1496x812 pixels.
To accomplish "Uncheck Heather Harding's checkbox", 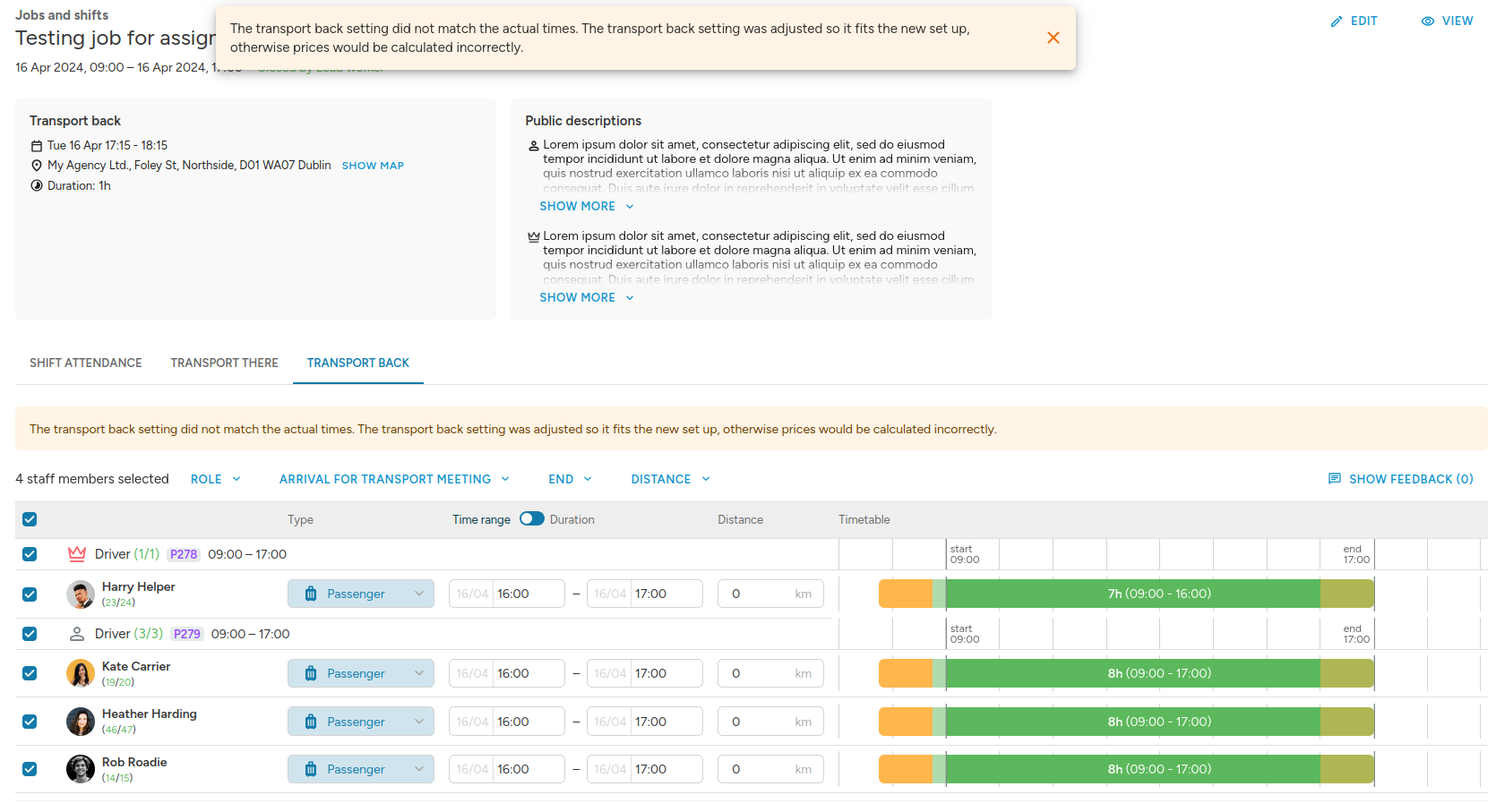I will point(30,722).
